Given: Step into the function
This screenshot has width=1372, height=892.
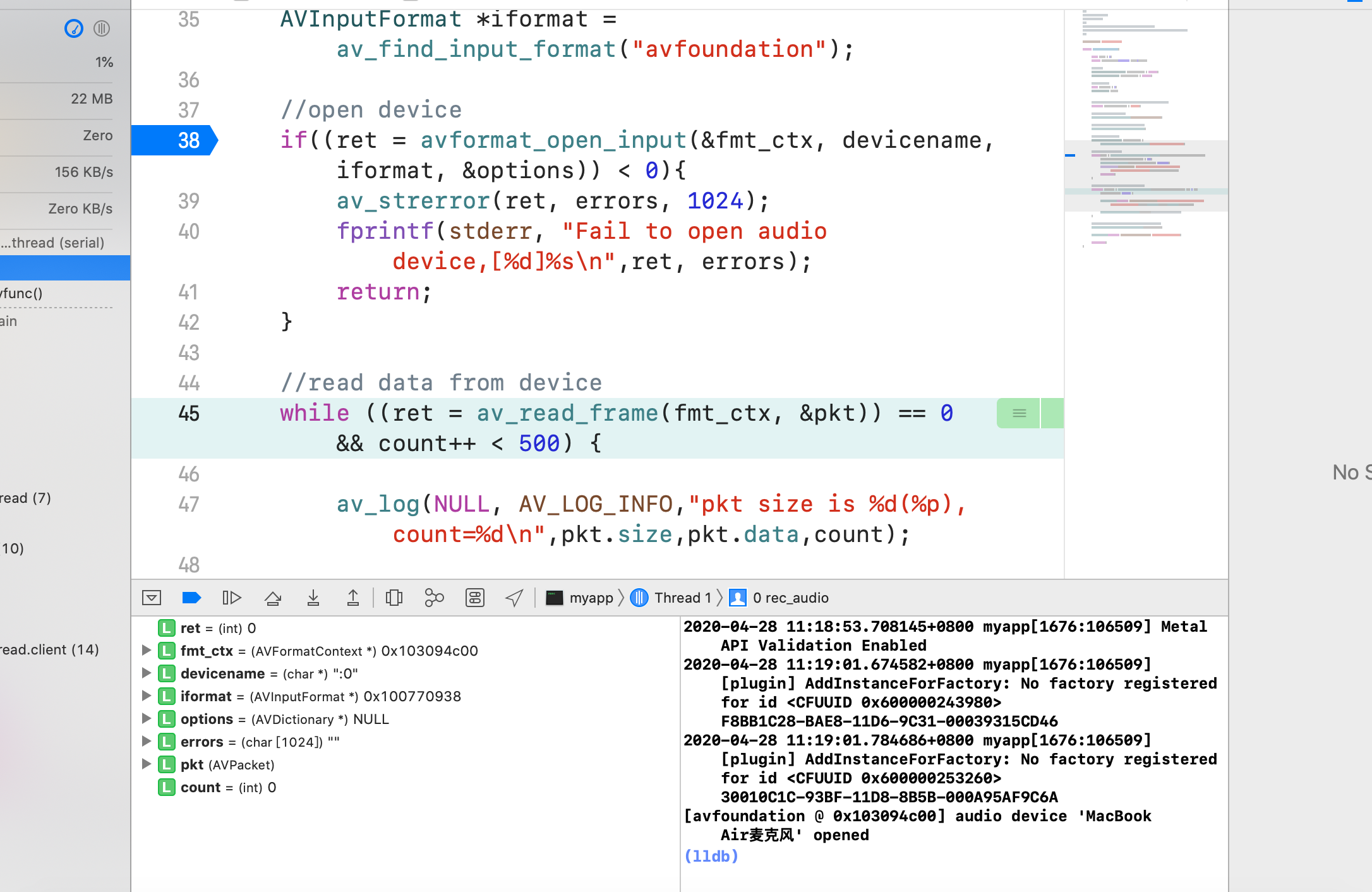Looking at the screenshot, I should 313,598.
